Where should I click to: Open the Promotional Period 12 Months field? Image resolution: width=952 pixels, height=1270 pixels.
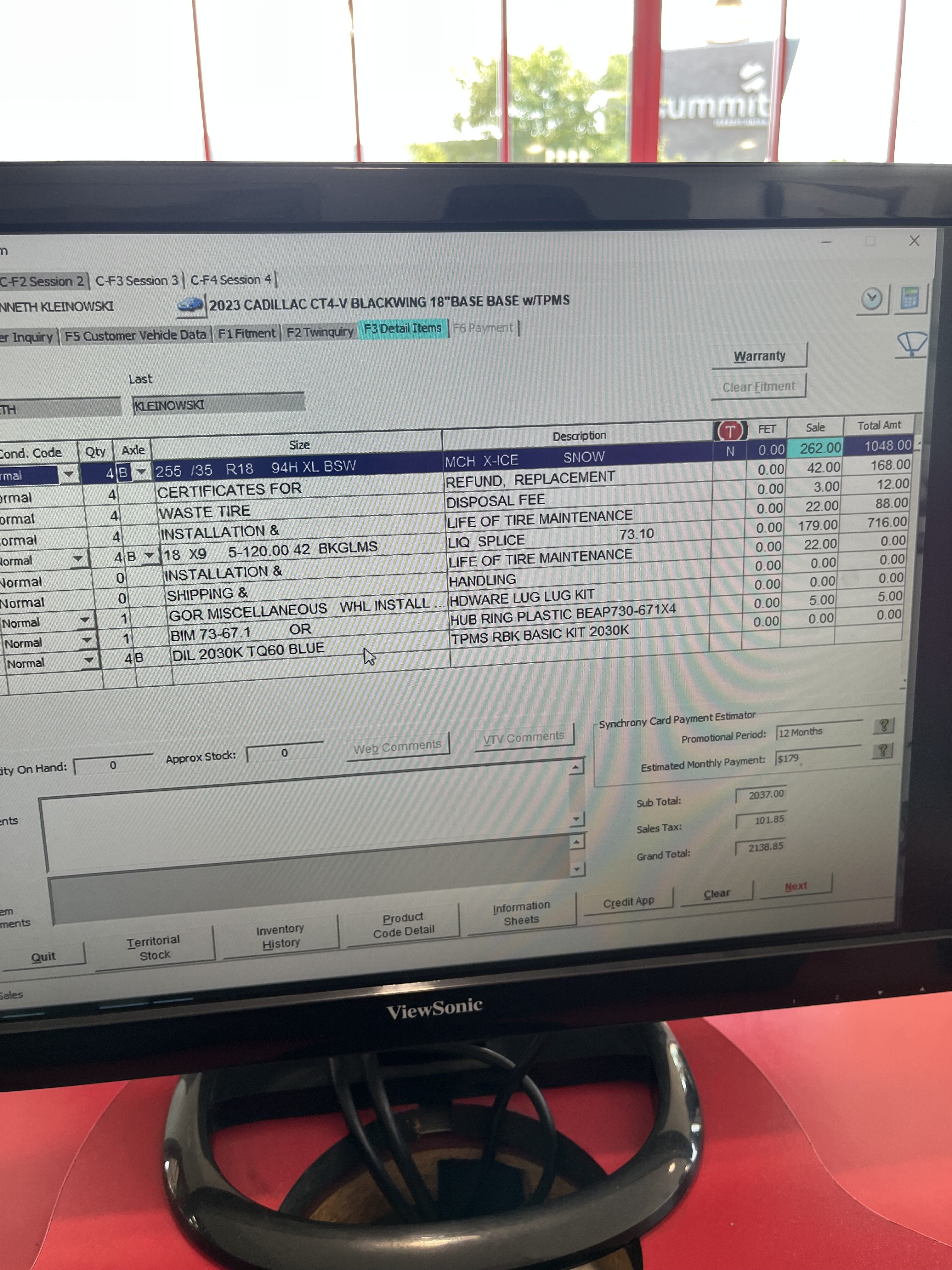(x=818, y=731)
